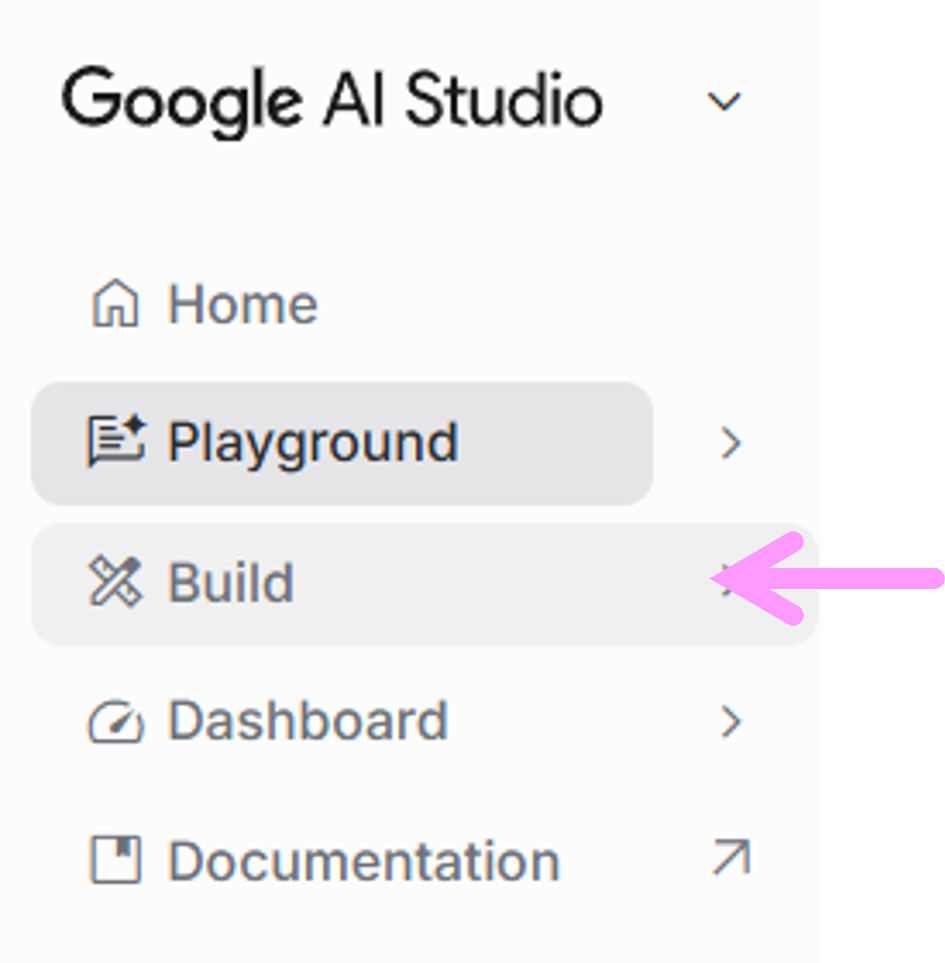Click the Build tools icon
The height and width of the screenshot is (963, 945).
click(116, 582)
